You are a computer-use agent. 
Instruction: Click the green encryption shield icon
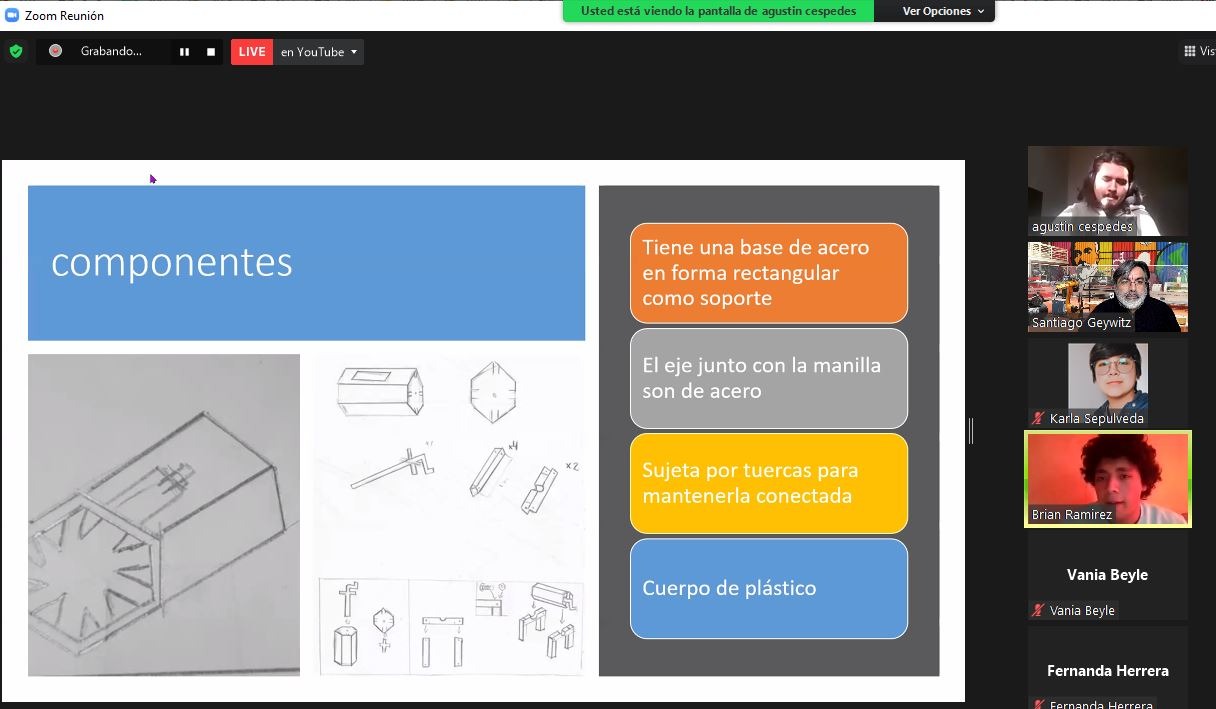[x=15, y=51]
